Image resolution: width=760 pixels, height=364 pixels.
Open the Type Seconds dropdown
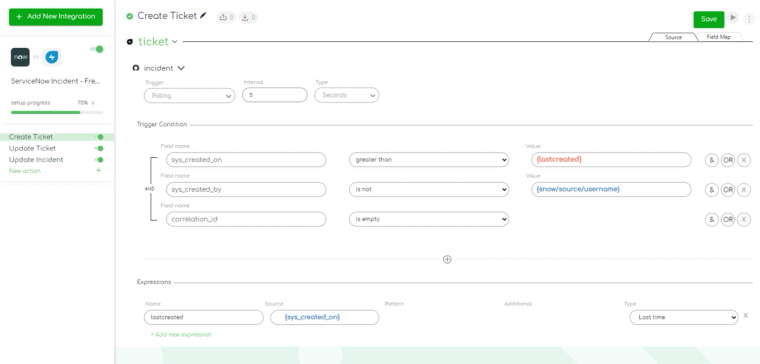[x=347, y=95]
